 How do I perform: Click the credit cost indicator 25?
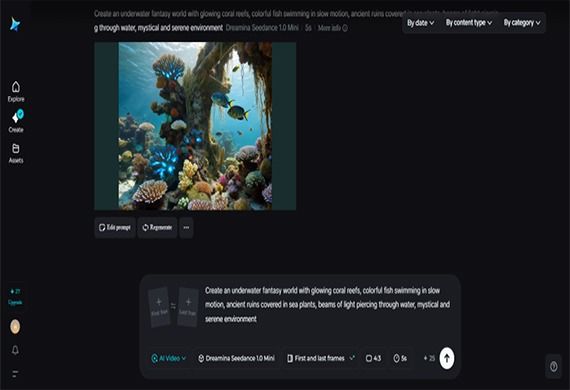[x=429, y=358]
